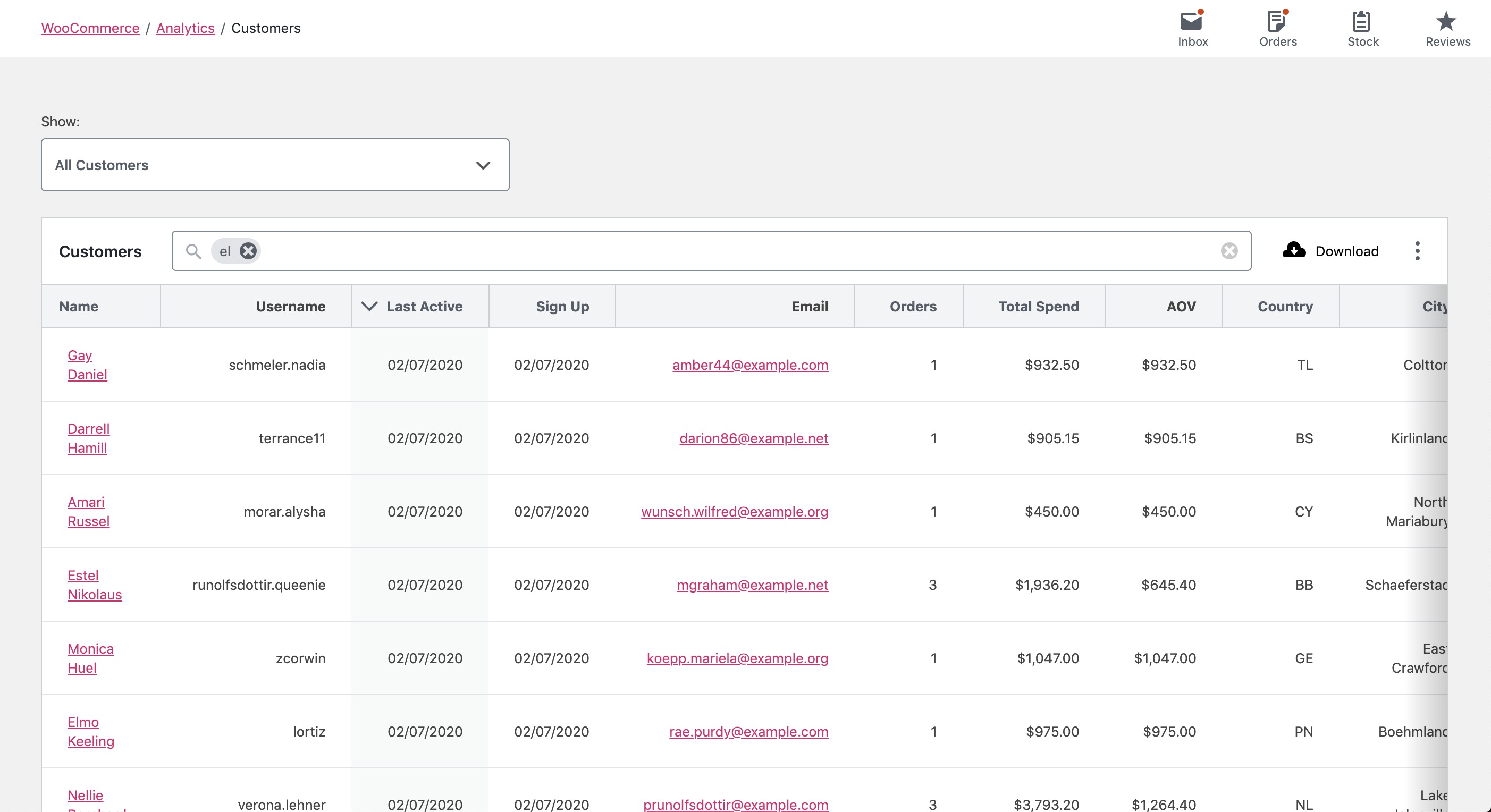Download the customers report
The width and height of the screenshot is (1491, 812).
1330,251
